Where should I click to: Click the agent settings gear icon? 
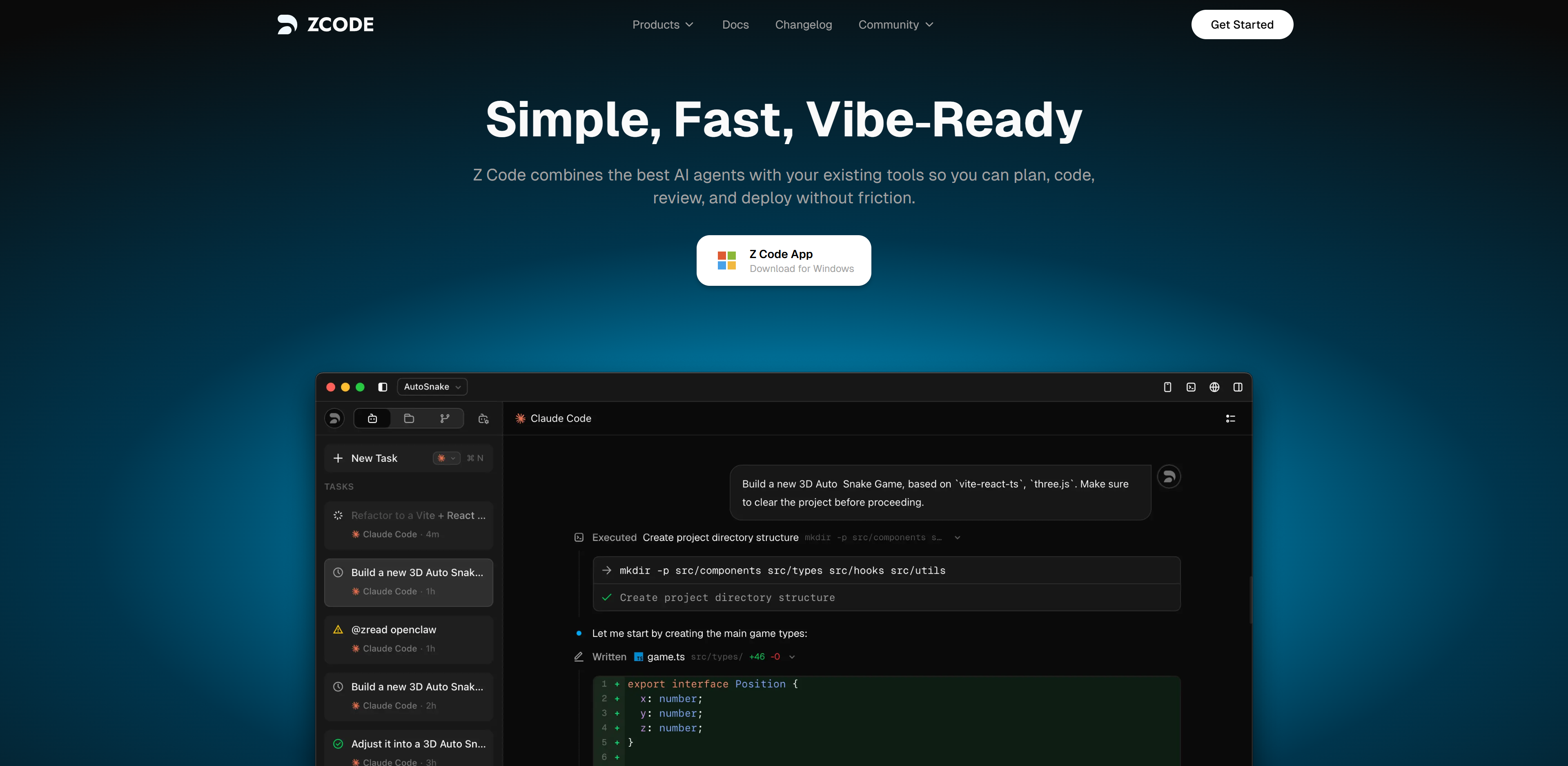(x=483, y=418)
